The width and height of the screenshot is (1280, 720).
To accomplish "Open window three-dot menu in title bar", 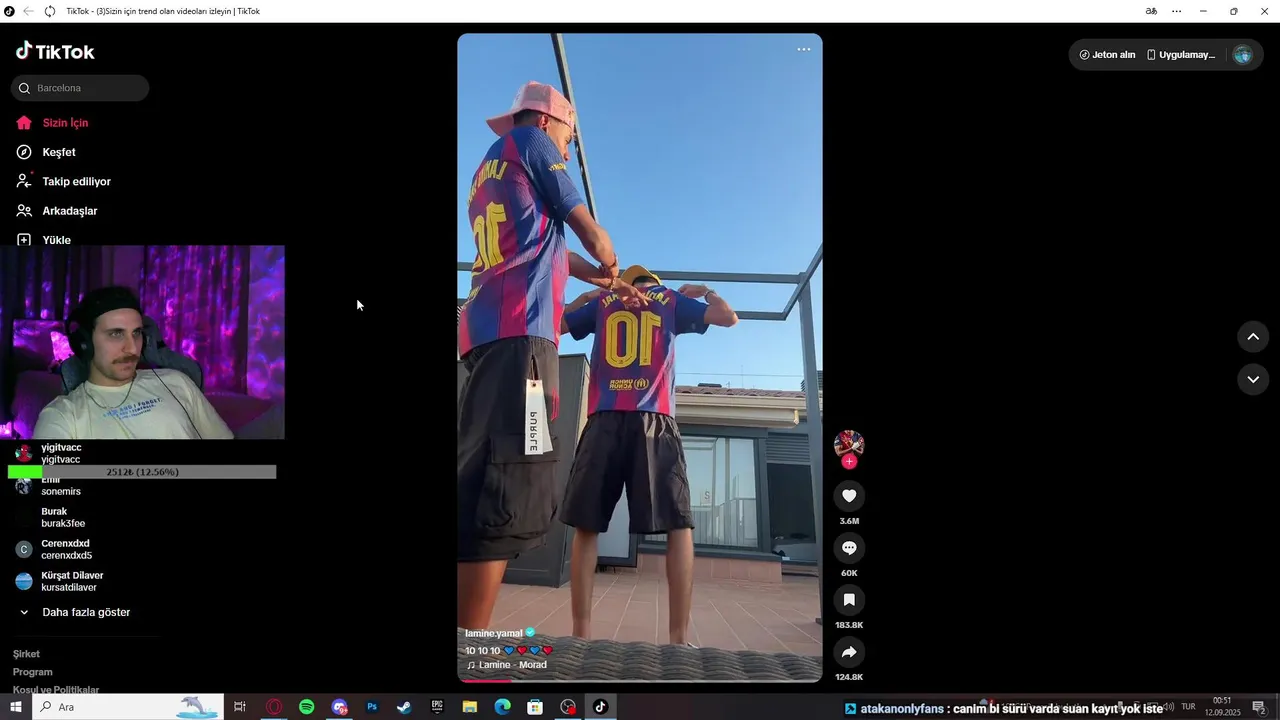I will (x=1177, y=11).
